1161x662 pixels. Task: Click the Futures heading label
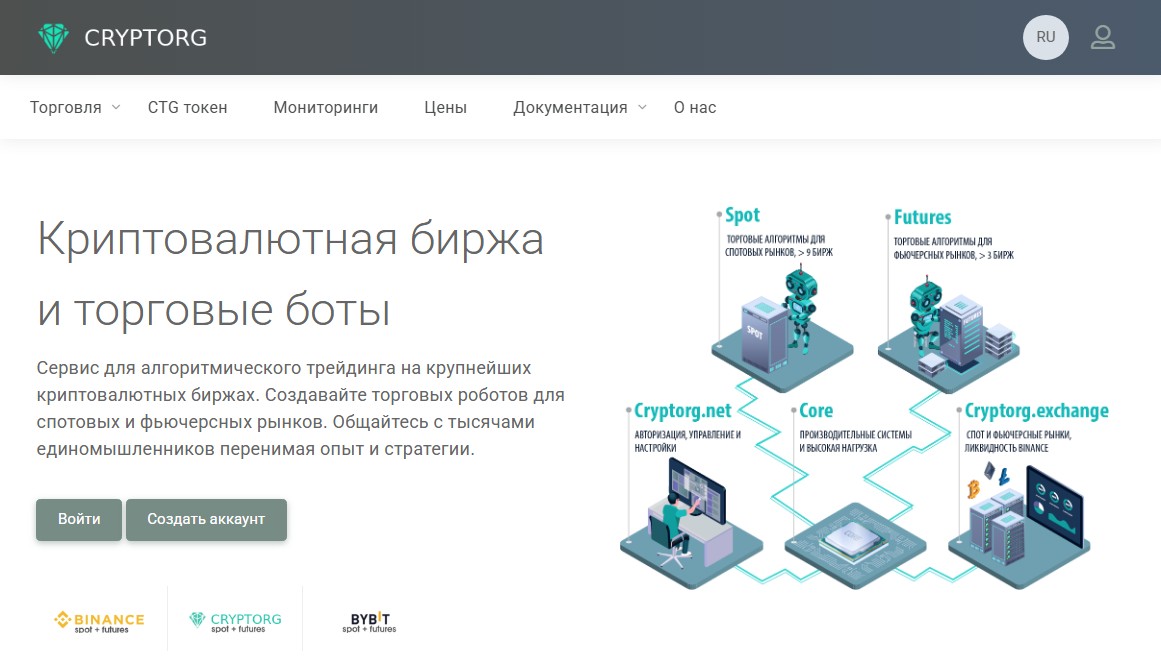click(923, 218)
